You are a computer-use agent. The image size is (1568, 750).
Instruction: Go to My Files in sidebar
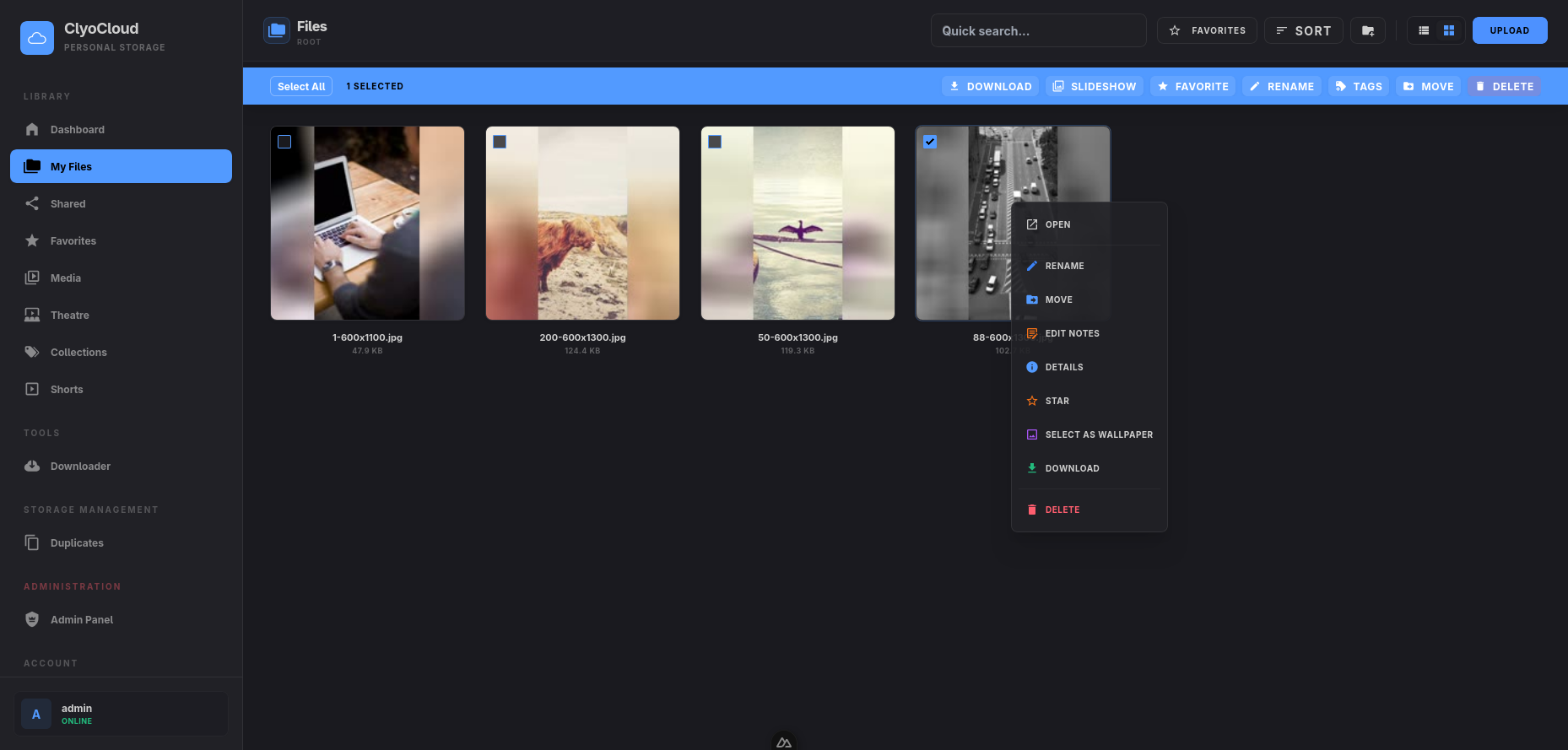pyautogui.click(x=121, y=166)
